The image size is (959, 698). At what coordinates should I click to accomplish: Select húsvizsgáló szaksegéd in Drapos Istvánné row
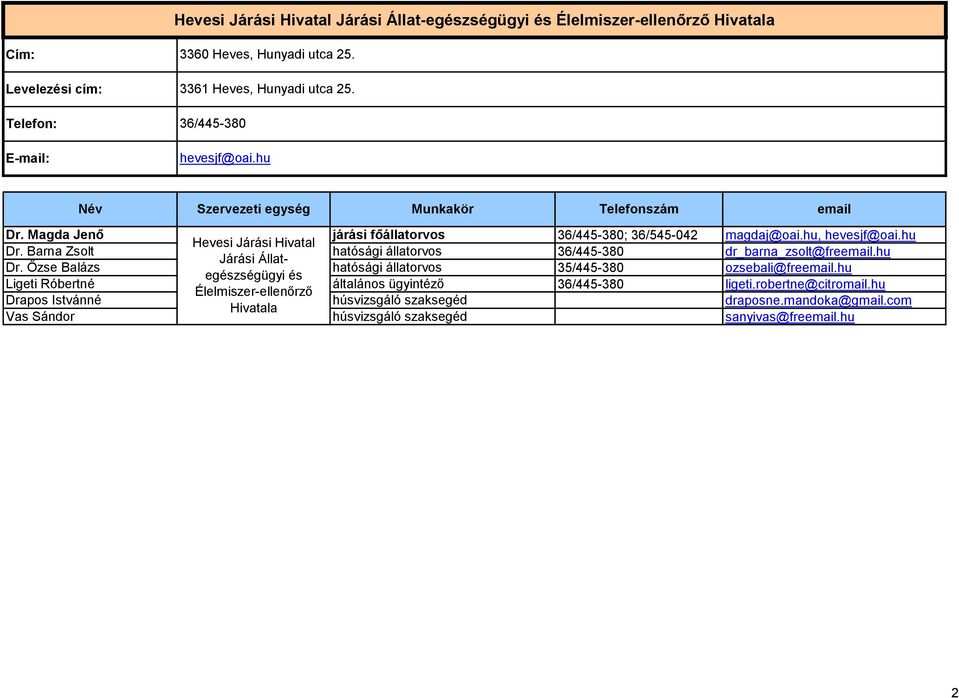pos(399,300)
